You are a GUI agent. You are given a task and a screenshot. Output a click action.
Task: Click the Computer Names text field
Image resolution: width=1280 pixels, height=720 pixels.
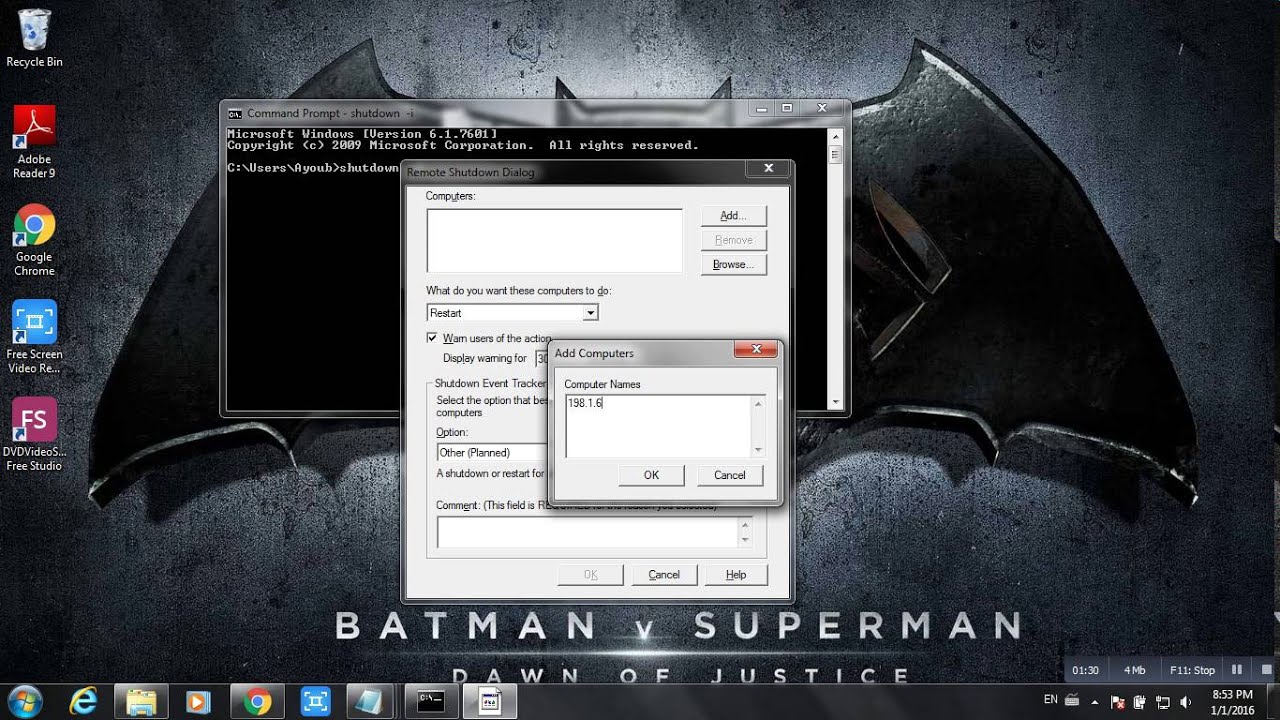click(657, 426)
